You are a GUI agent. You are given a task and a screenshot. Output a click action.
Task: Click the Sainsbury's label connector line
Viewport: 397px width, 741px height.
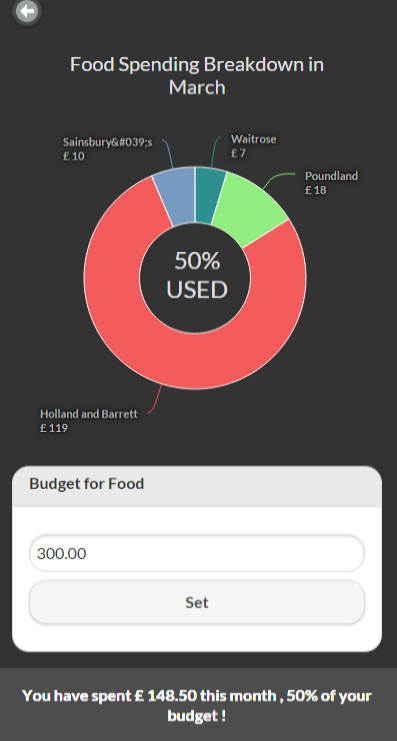[x=168, y=153]
